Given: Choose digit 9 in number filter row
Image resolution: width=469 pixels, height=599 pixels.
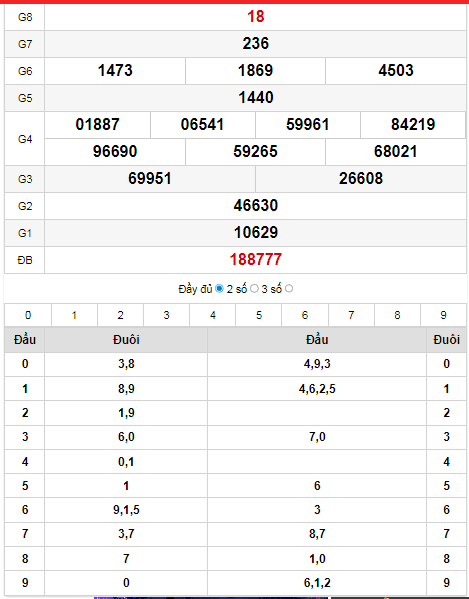Looking at the screenshot, I should [x=443, y=315].
